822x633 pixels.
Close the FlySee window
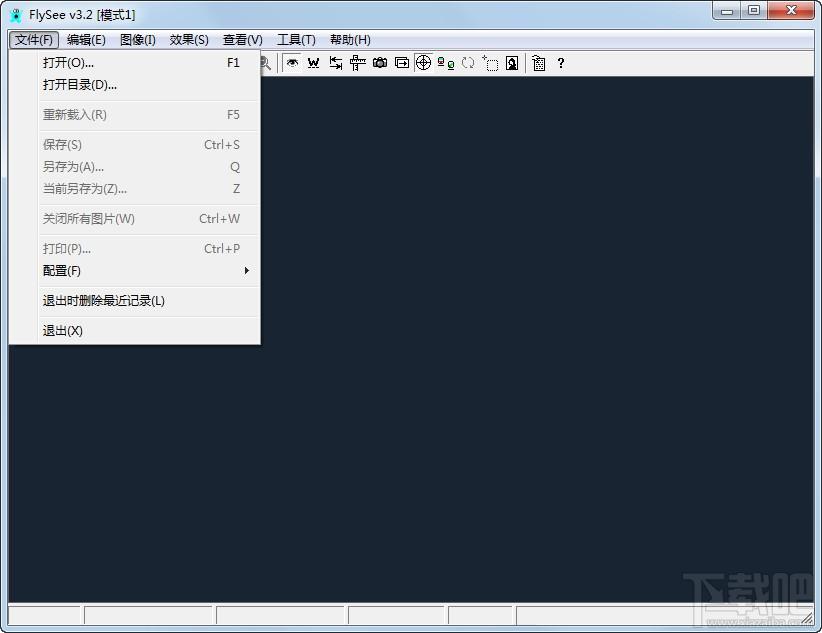pyautogui.click(x=791, y=10)
